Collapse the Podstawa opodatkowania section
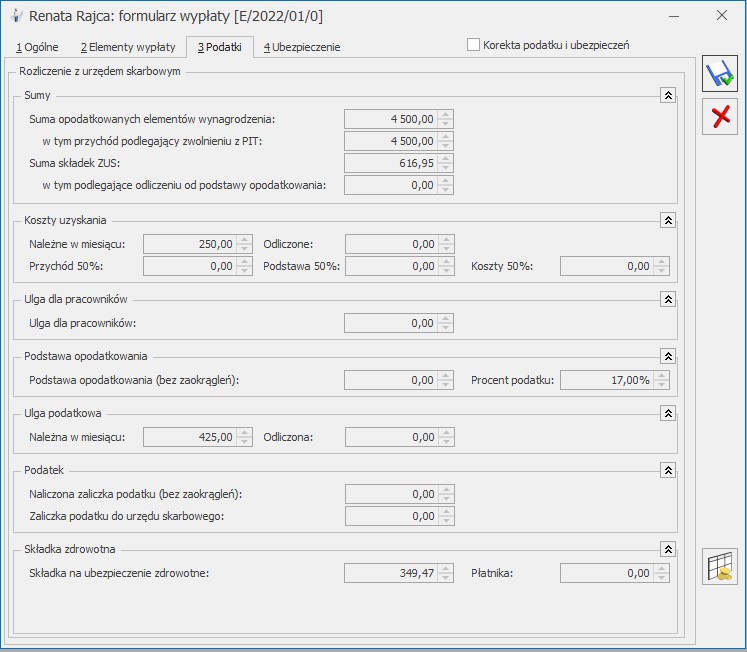Image resolution: width=747 pixels, height=652 pixels. [668, 356]
